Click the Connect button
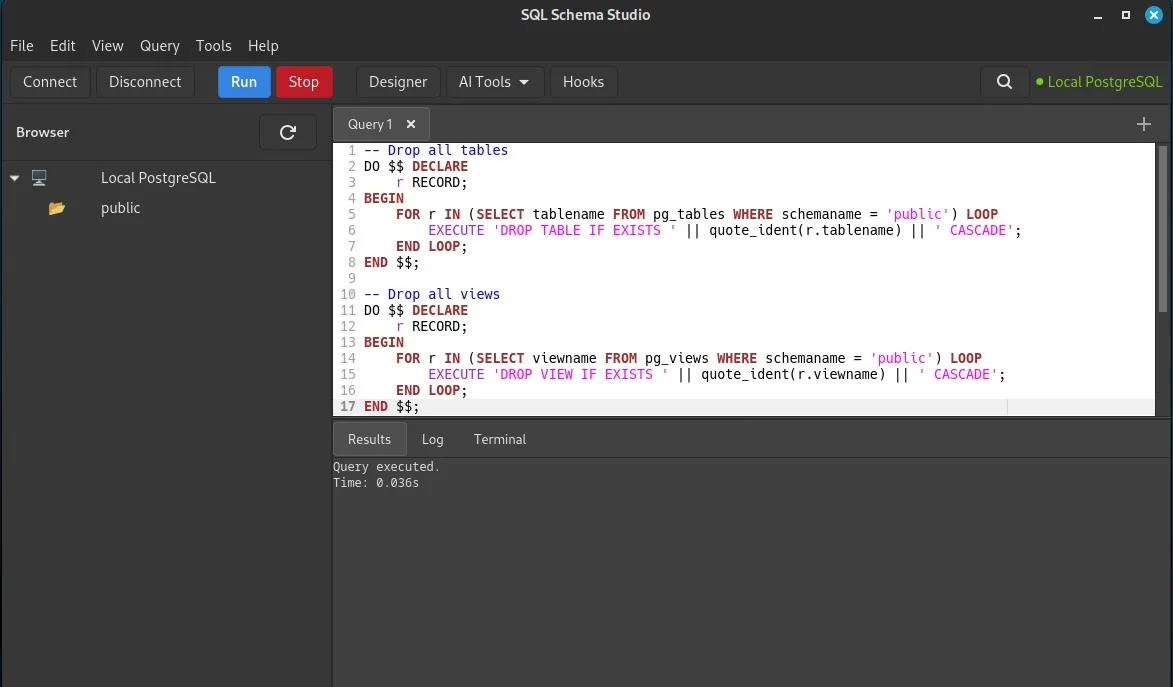 click(x=50, y=82)
